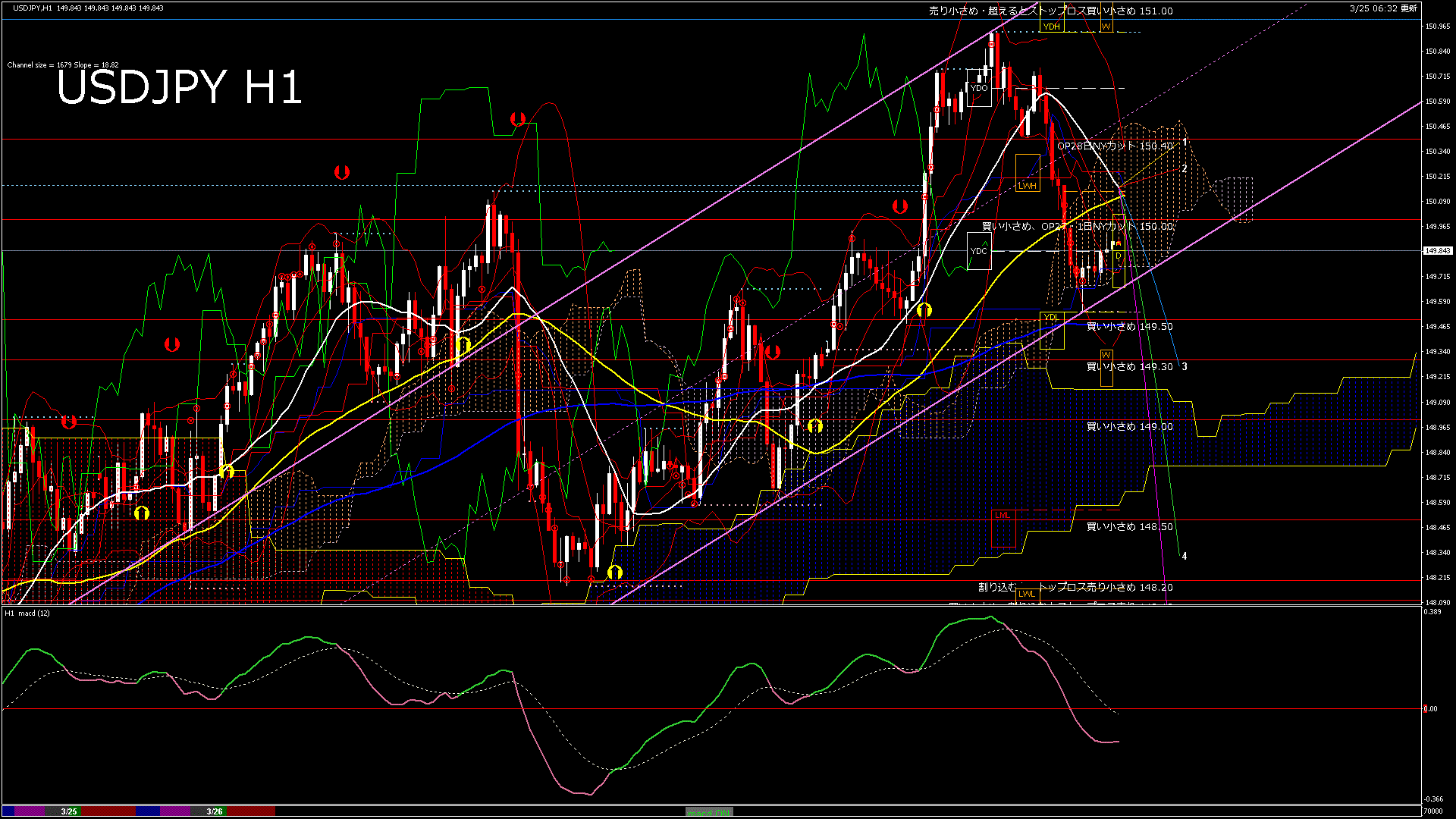Click the OP28日NYカット 150.40 label
Image resolution: width=1456 pixels, height=819 pixels.
[1115, 146]
